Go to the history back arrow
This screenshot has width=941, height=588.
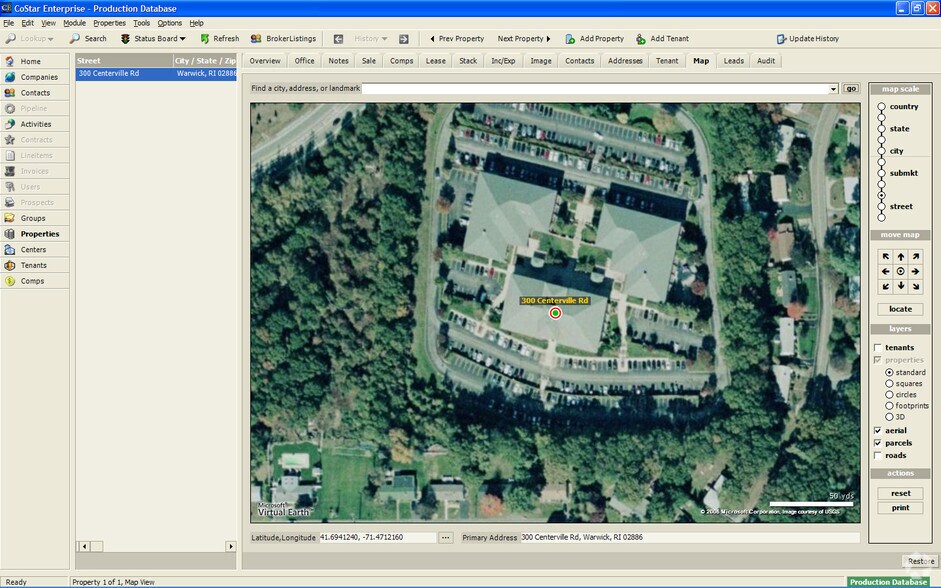point(338,39)
